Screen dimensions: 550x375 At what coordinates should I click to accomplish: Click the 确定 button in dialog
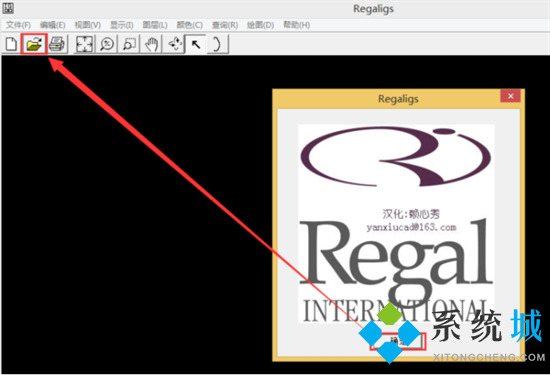point(397,341)
